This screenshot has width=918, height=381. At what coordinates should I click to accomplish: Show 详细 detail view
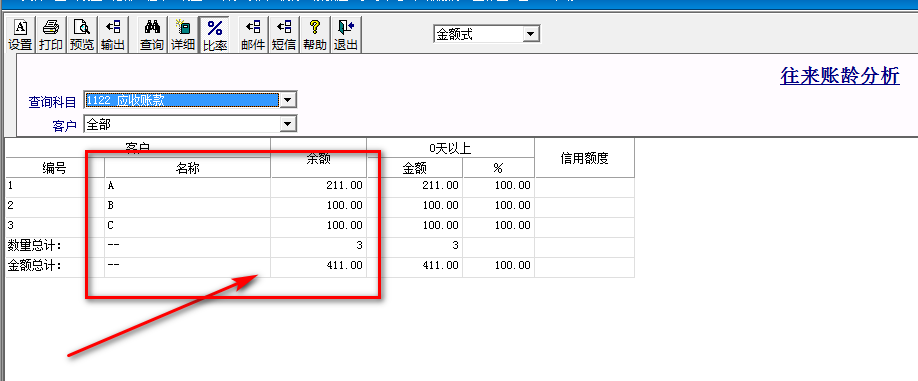pos(183,35)
